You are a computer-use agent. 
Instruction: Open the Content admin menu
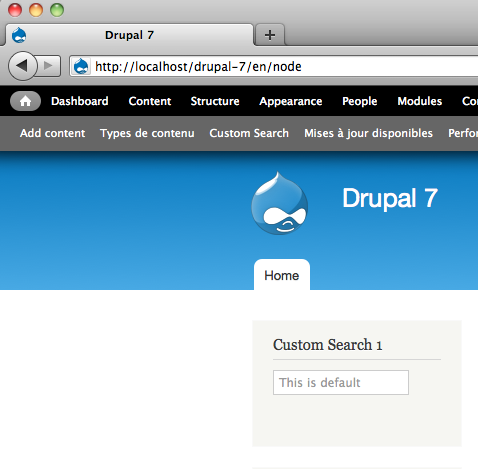tap(150, 101)
